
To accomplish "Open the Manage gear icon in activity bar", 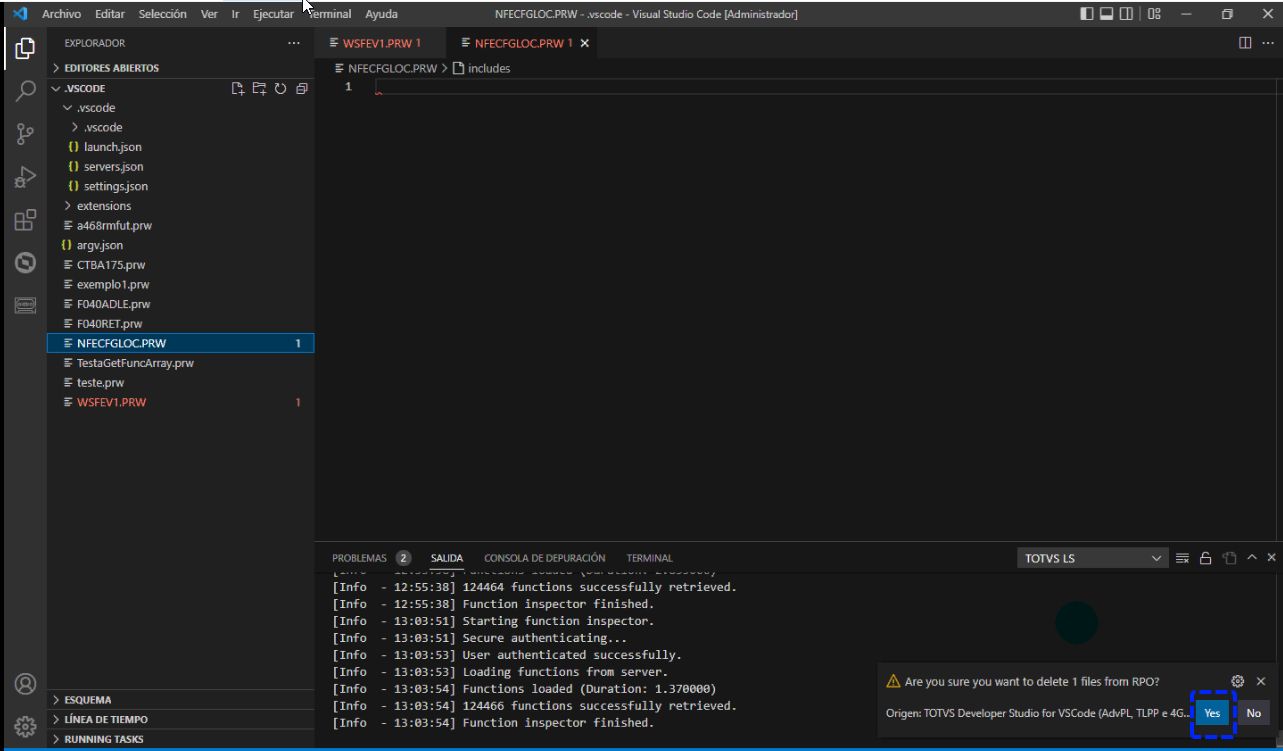I will pos(25,726).
